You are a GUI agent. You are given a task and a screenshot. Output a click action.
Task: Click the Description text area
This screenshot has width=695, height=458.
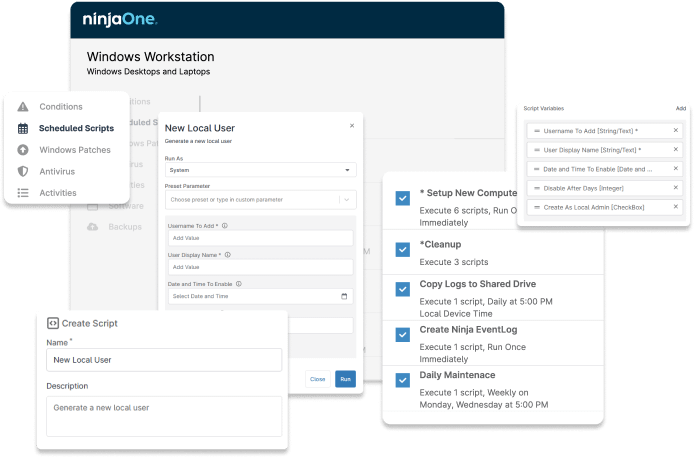[x=164, y=416]
